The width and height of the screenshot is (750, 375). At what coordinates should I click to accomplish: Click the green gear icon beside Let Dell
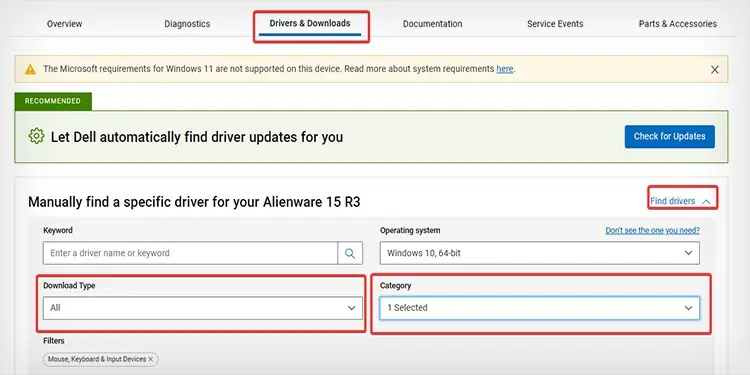pyautogui.click(x=36, y=136)
